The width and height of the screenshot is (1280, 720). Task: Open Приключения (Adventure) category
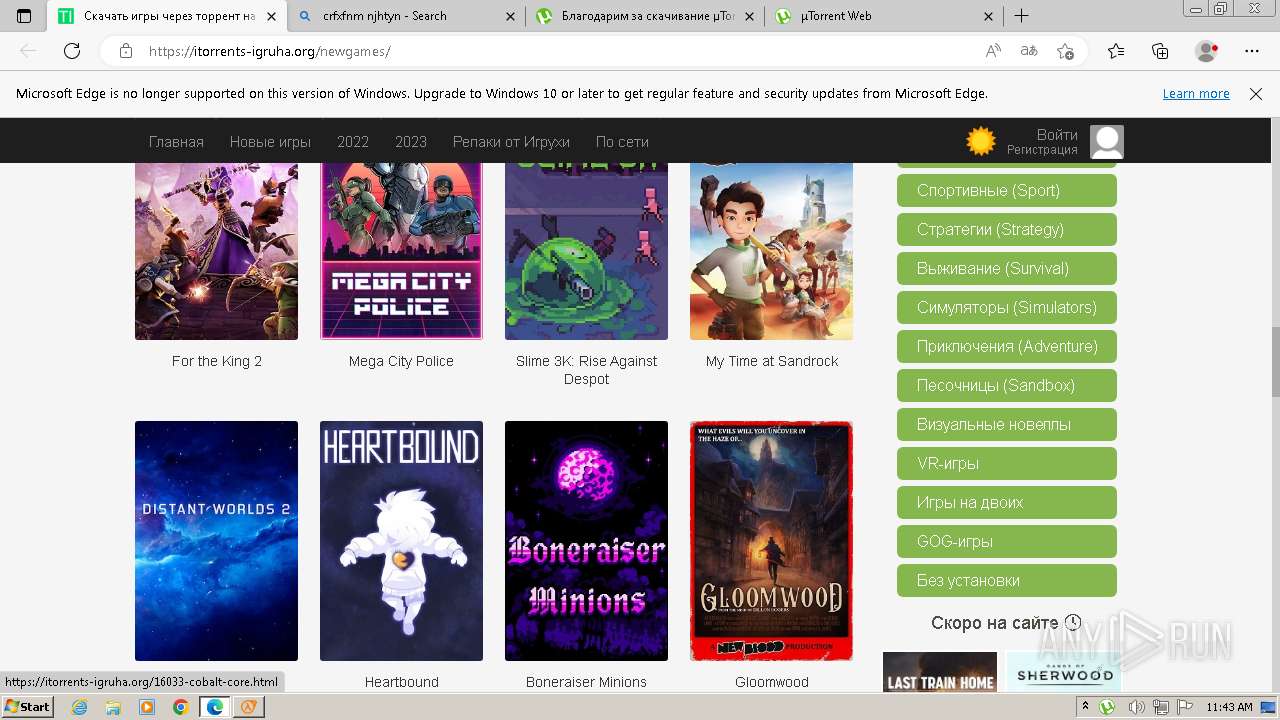click(1007, 346)
